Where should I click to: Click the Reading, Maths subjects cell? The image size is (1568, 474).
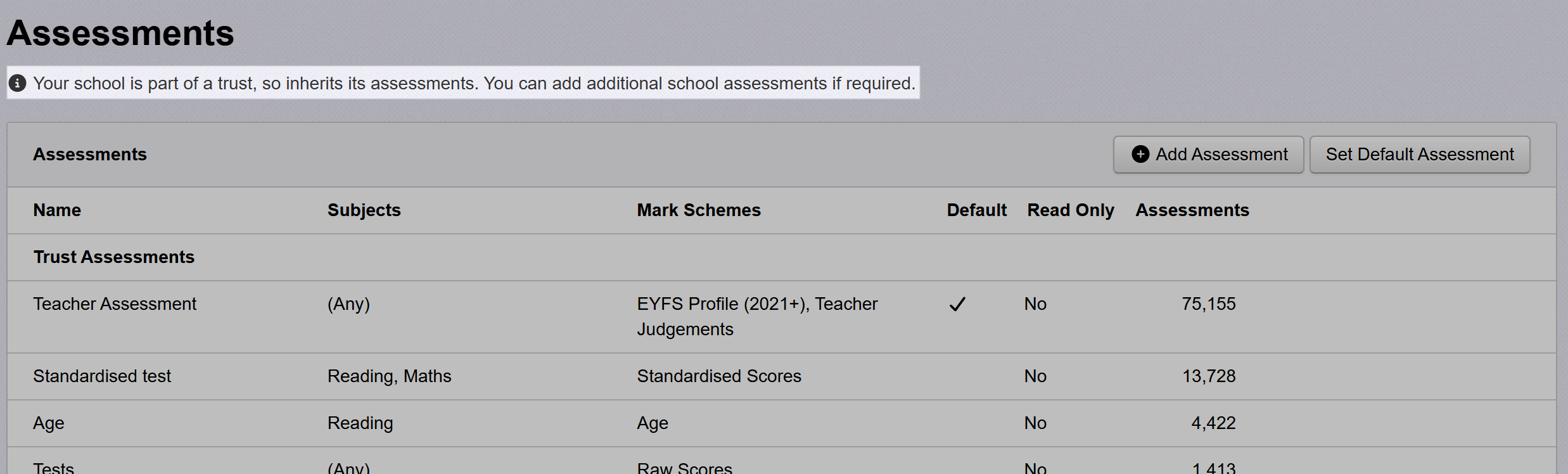coord(389,376)
